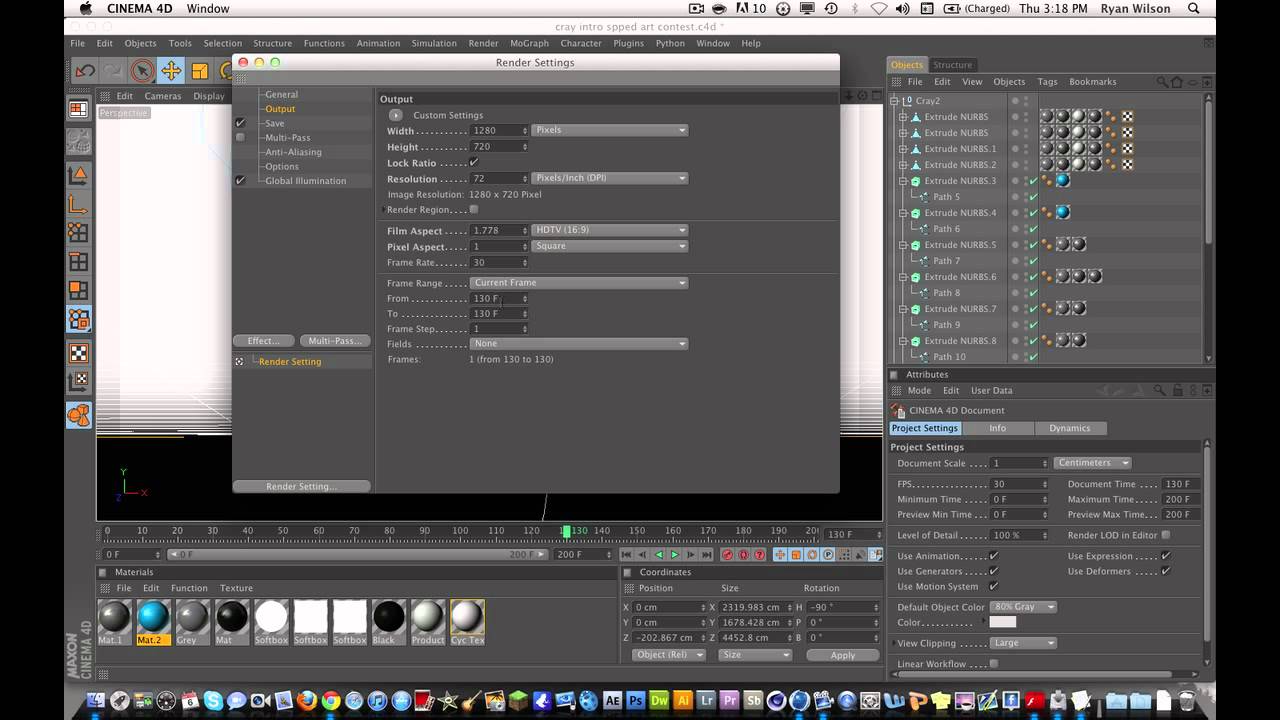Select the Move tool icon
The width and height of the screenshot is (1280, 720).
[x=171, y=70]
